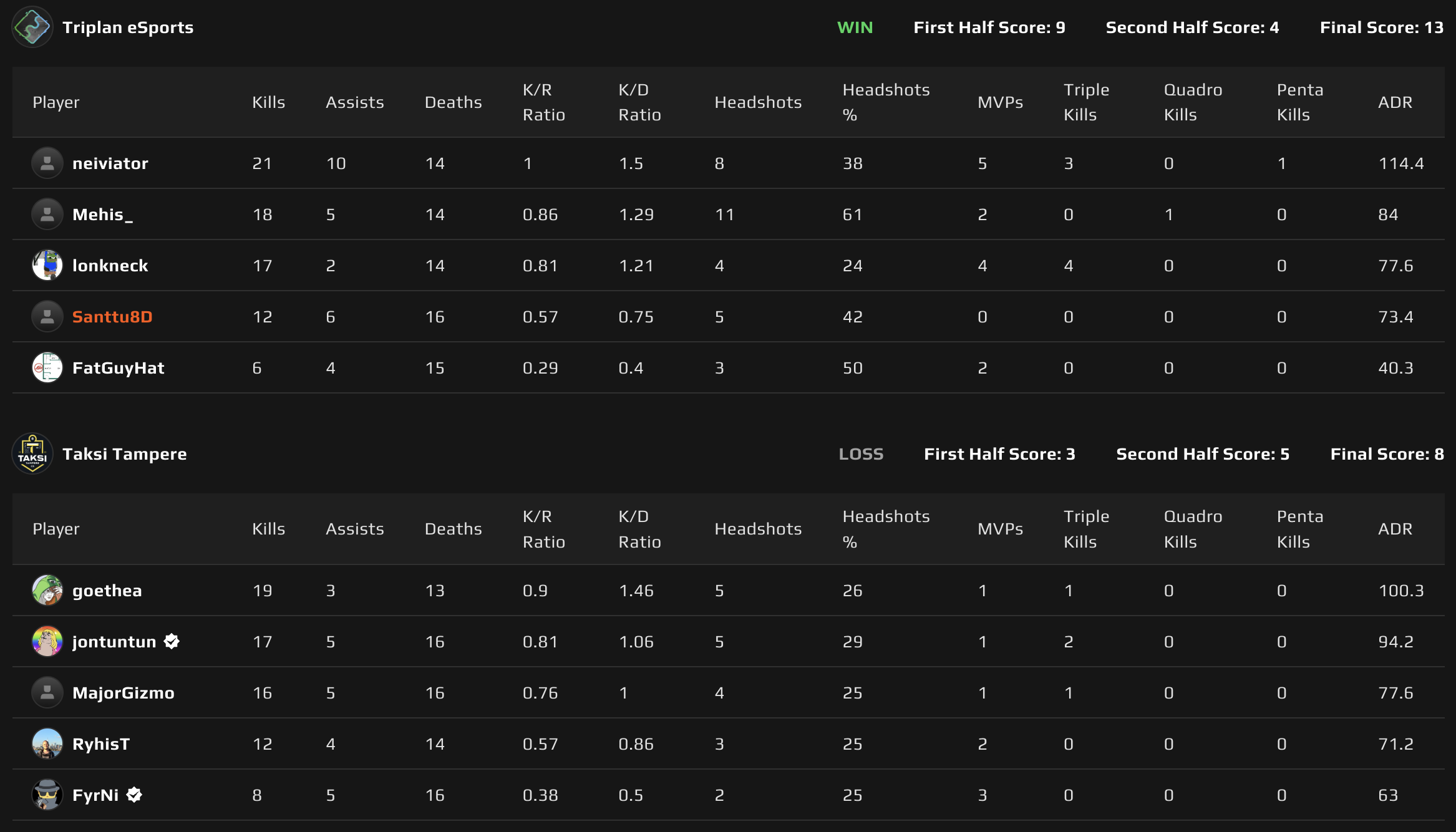Image resolution: width=1456 pixels, height=832 pixels.
Task: Sort by the ADR column header
Action: (1397, 102)
